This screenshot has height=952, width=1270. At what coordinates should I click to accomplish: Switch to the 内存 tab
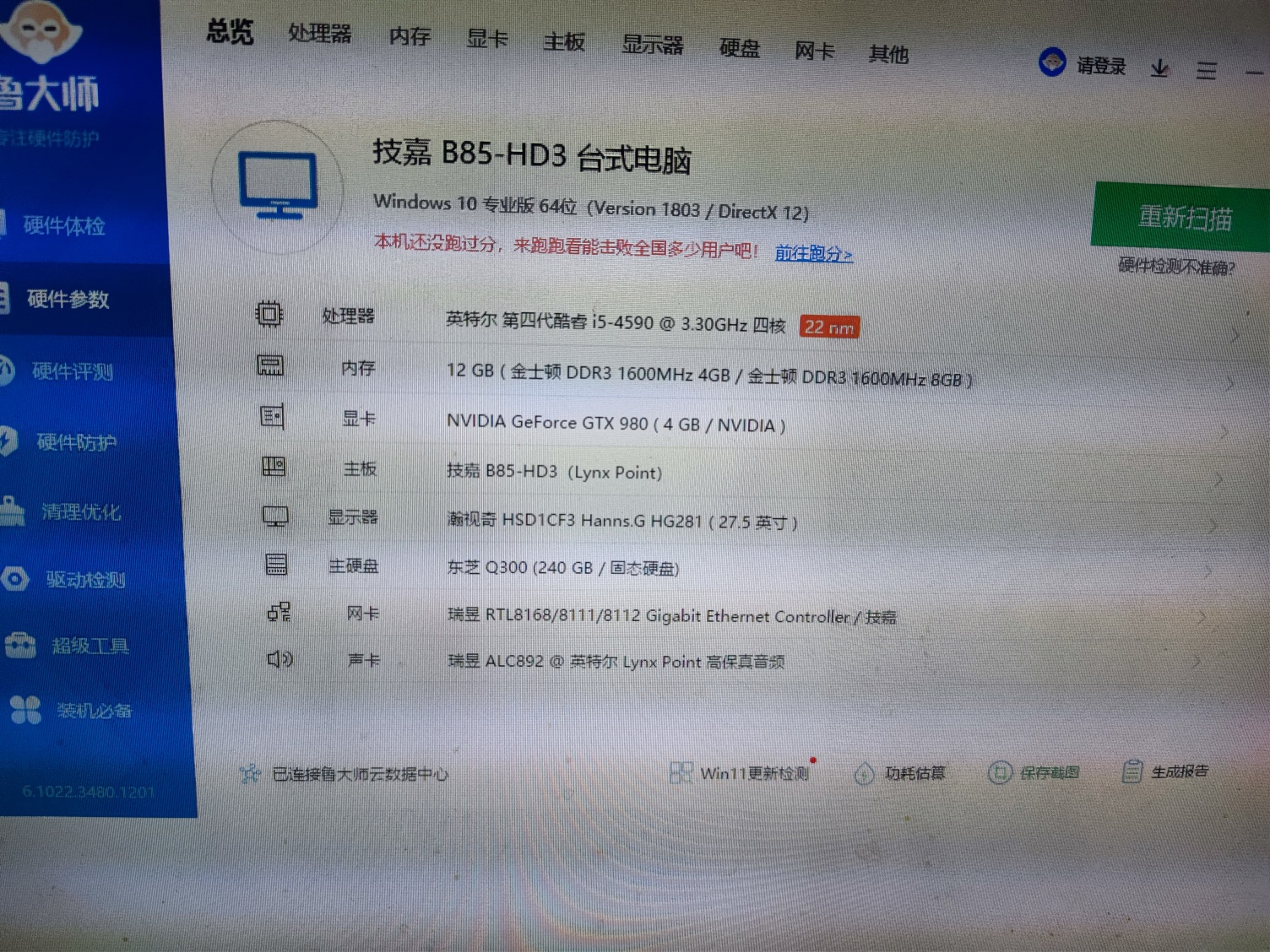pos(410,36)
